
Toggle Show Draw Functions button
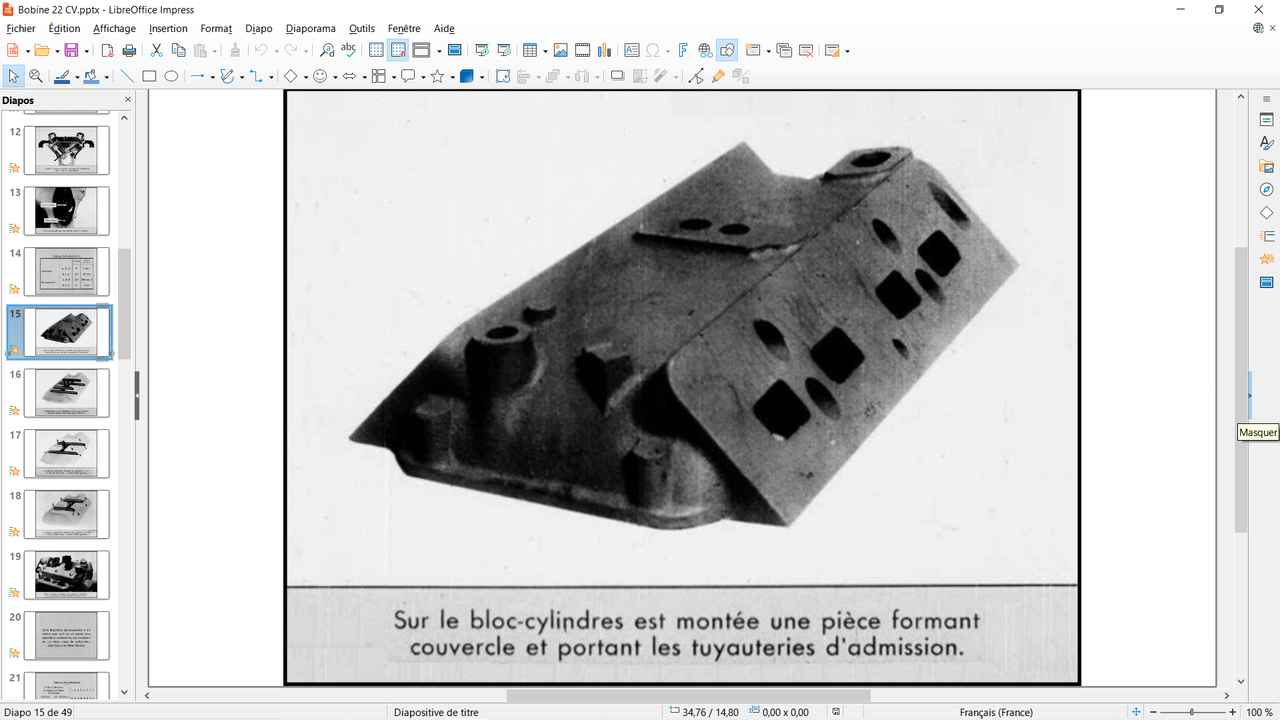[727, 50]
